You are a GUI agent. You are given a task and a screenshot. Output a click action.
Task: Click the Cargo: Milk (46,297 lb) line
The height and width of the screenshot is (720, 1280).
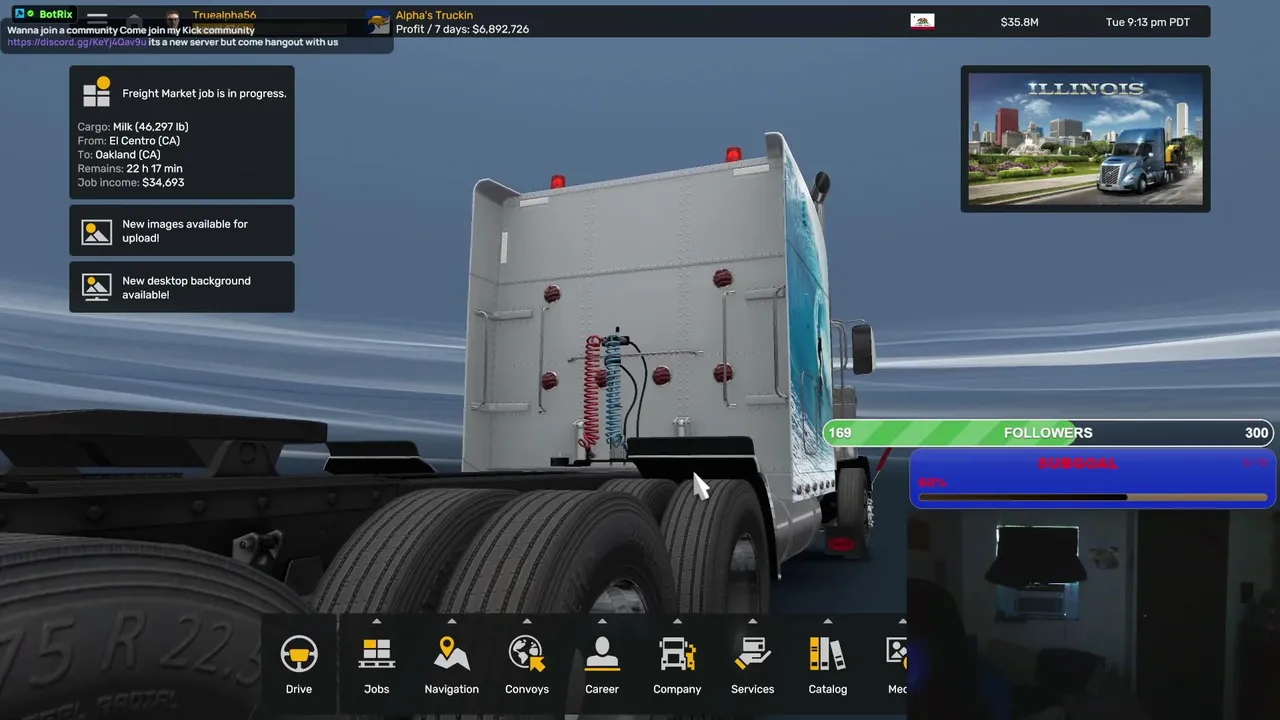(x=133, y=127)
